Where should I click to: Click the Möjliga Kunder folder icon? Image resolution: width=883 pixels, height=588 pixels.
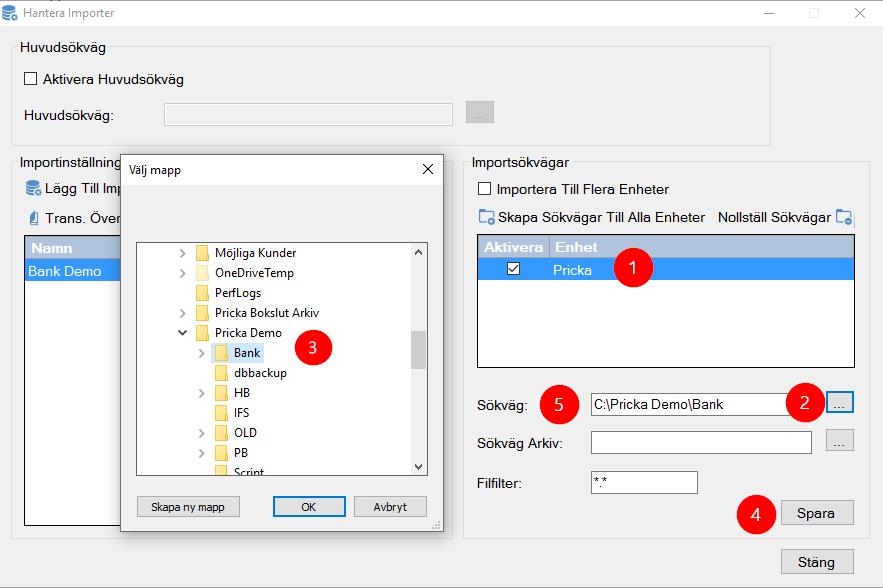pos(202,253)
